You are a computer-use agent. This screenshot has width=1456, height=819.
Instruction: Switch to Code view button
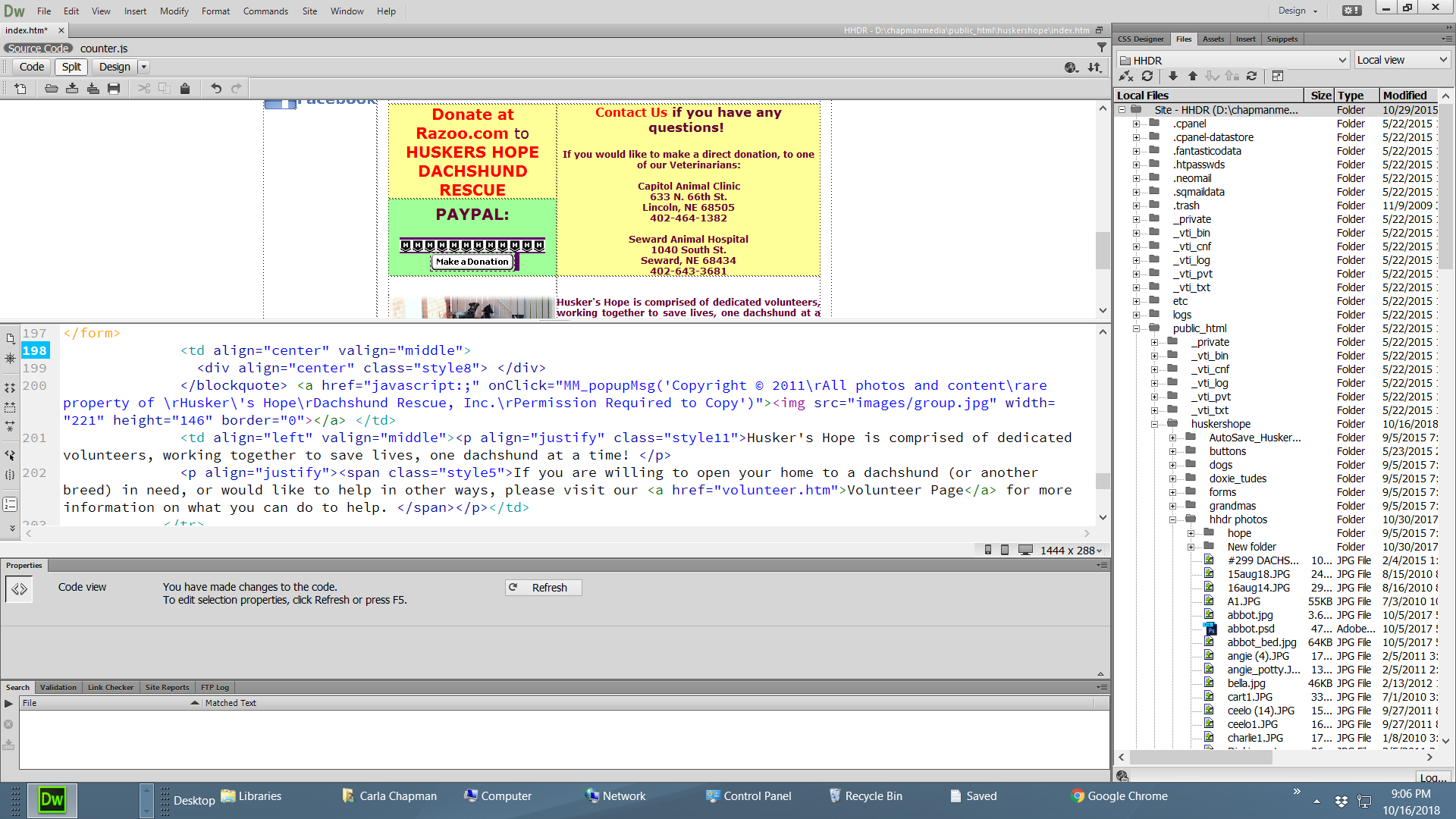(32, 67)
